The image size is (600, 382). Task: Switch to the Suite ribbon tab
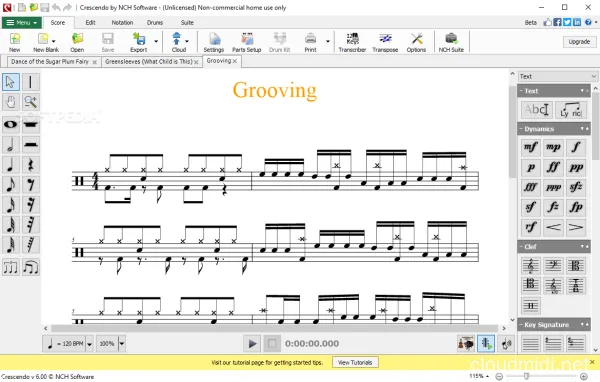tap(187, 23)
